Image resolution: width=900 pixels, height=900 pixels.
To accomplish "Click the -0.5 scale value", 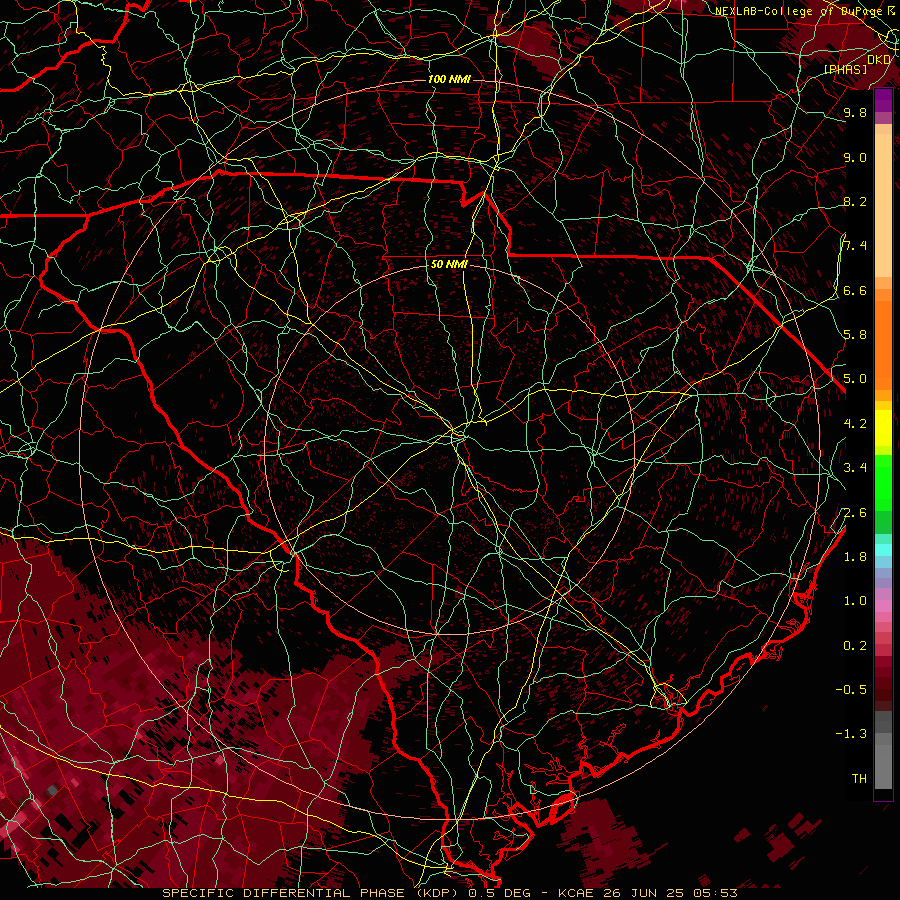I will pos(851,690).
